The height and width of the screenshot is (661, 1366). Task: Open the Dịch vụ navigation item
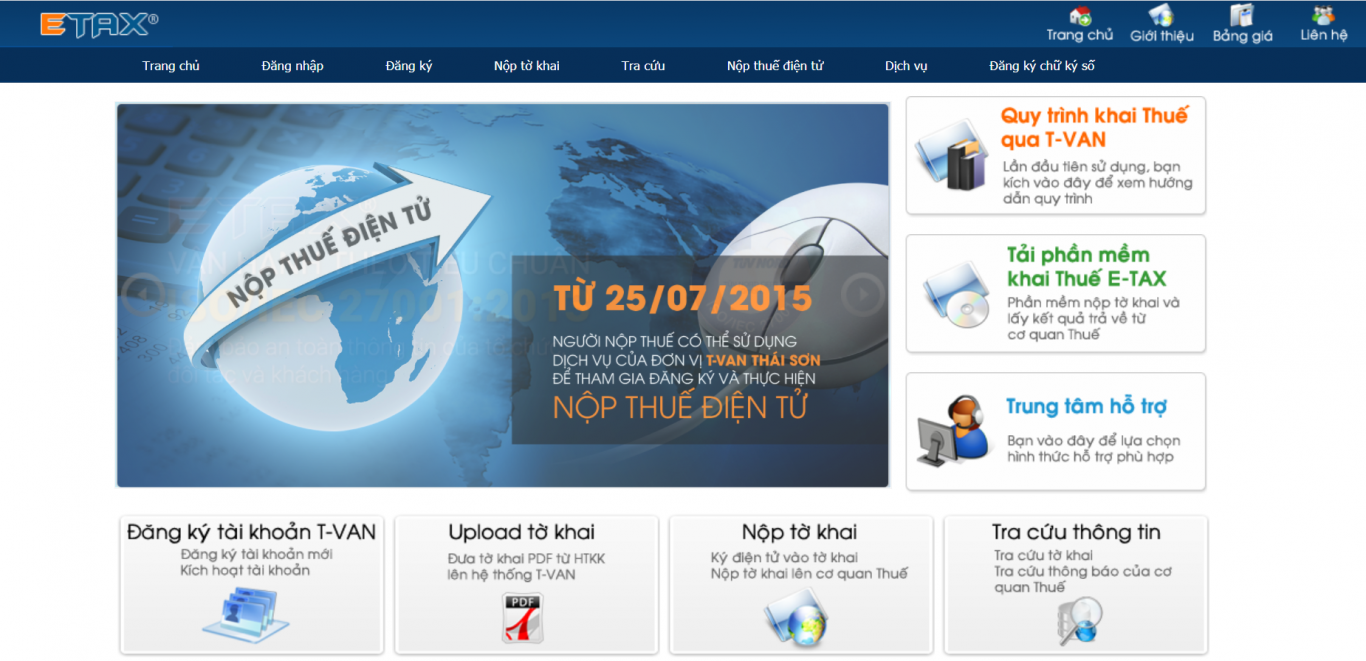pyautogui.click(x=906, y=66)
